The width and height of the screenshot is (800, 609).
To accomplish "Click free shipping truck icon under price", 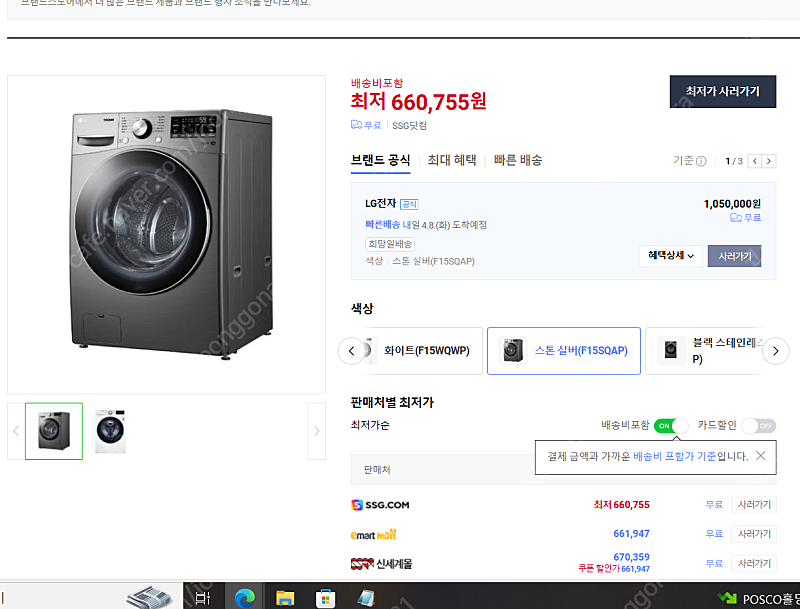I will coord(356,125).
